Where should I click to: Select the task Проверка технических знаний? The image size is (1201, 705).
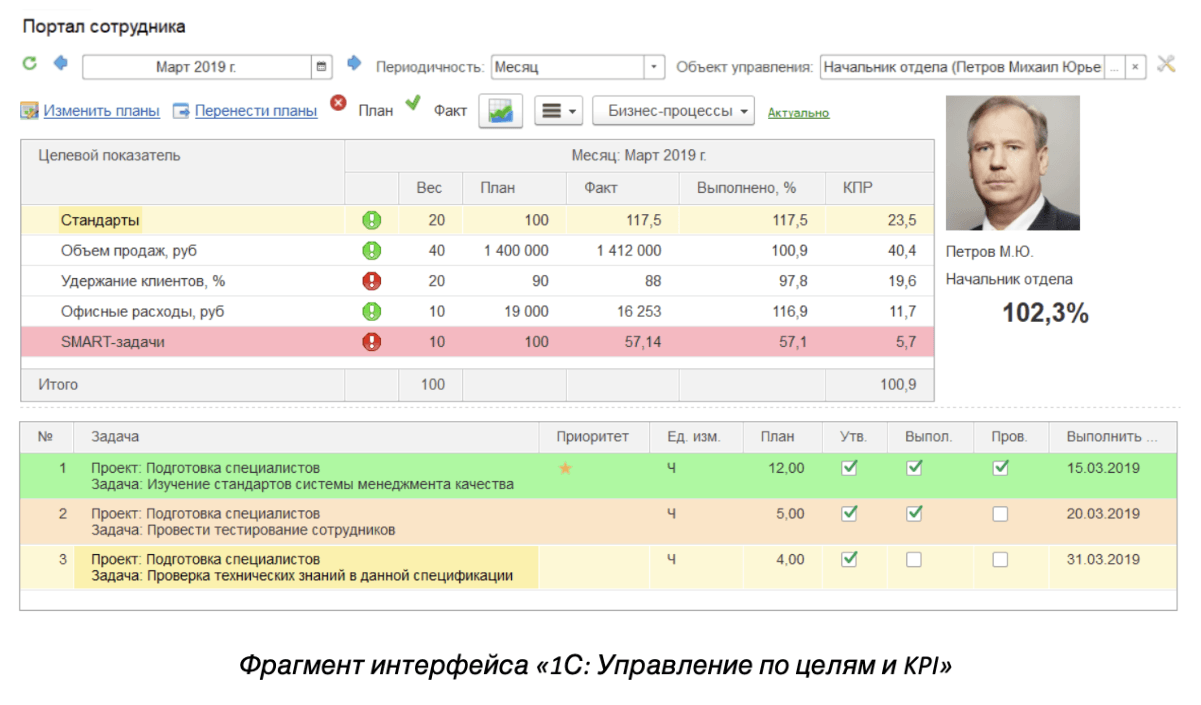coord(598,568)
